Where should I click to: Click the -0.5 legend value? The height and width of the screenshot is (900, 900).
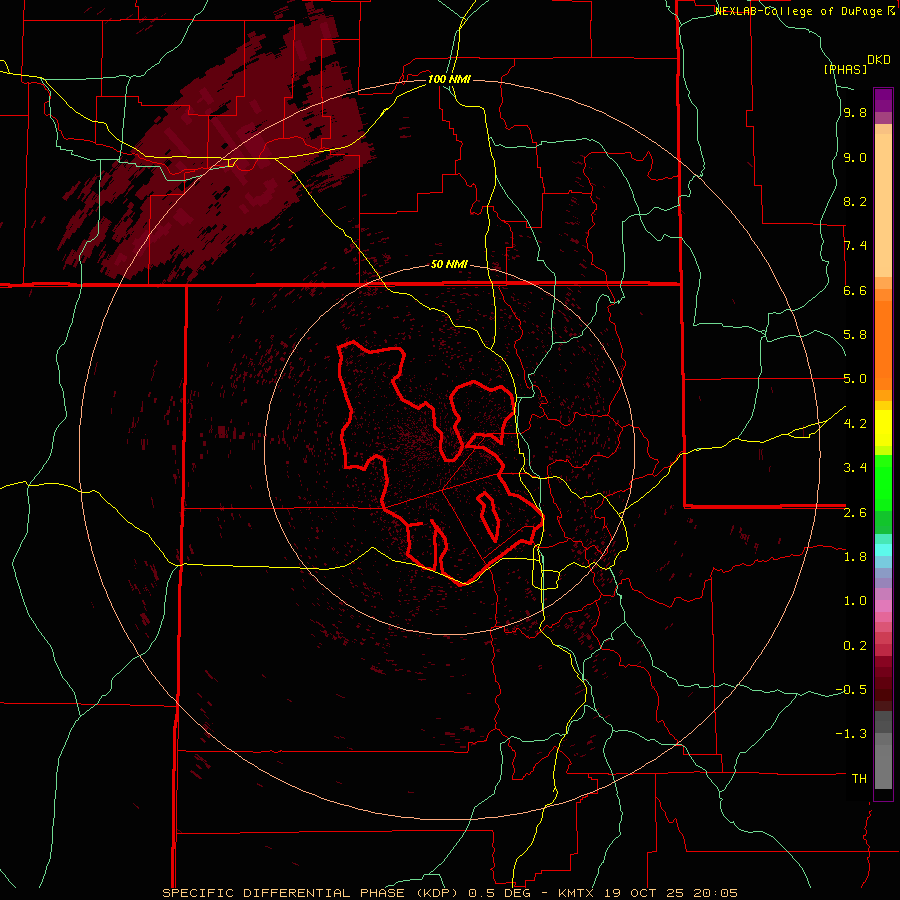coord(851,689)
